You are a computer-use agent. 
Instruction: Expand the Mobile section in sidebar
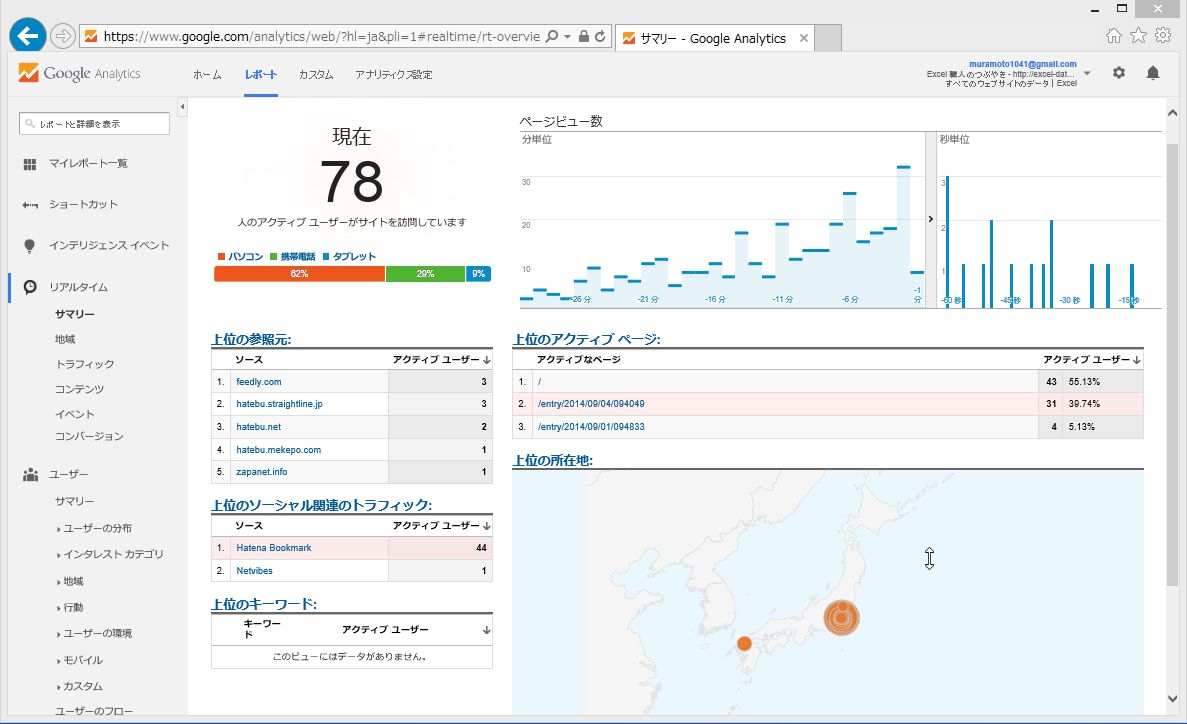59,661
